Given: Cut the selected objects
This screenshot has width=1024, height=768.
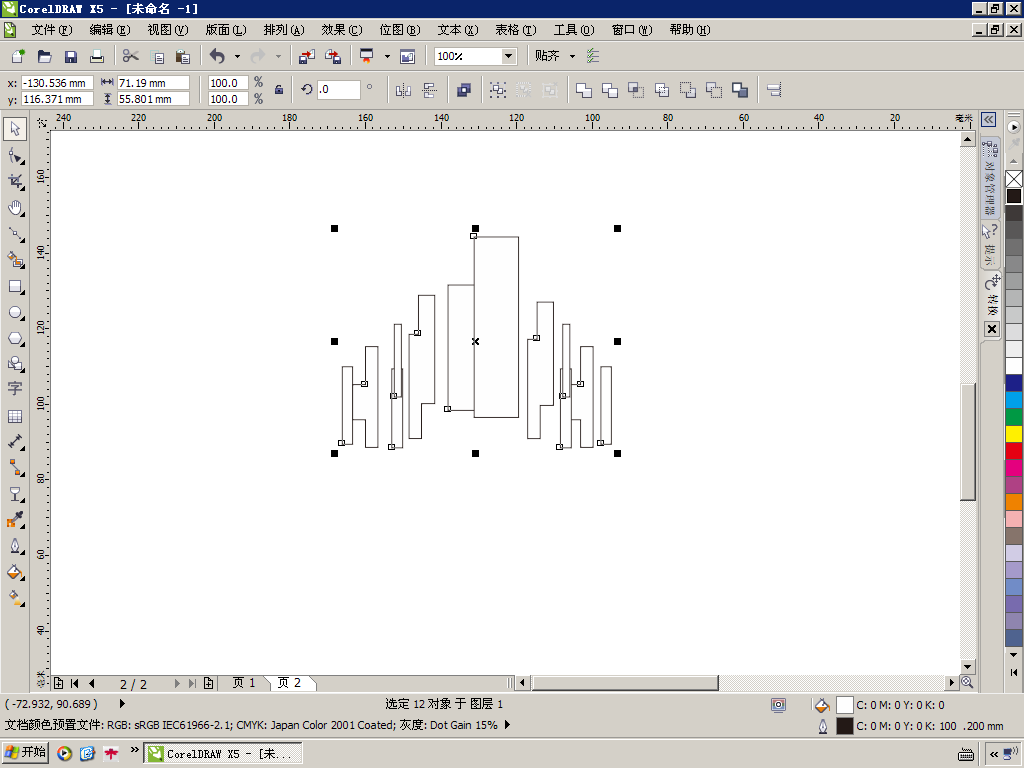Looking at the screenshot, I should point(131,56).
